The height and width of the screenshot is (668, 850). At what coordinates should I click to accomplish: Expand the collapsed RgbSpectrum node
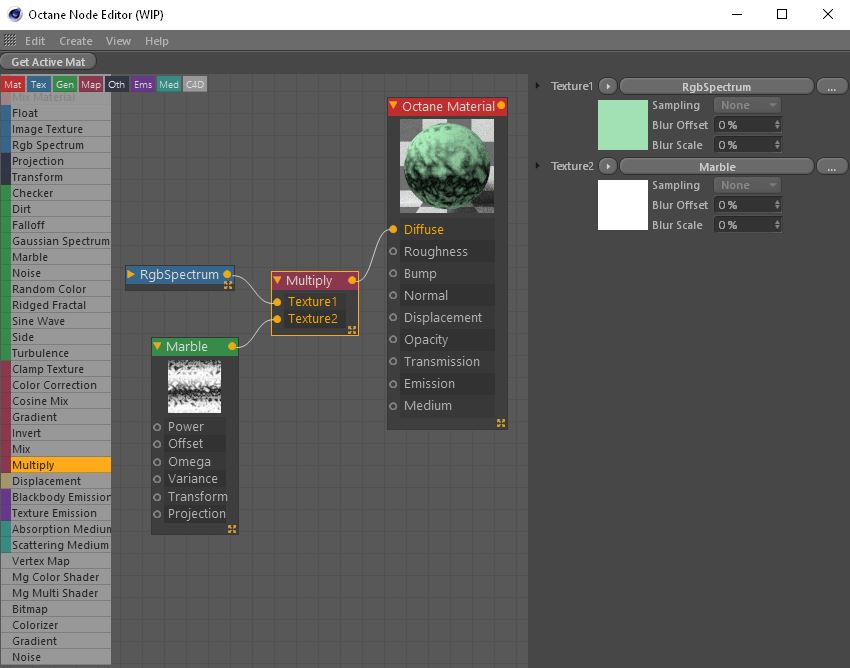(131, 274)
